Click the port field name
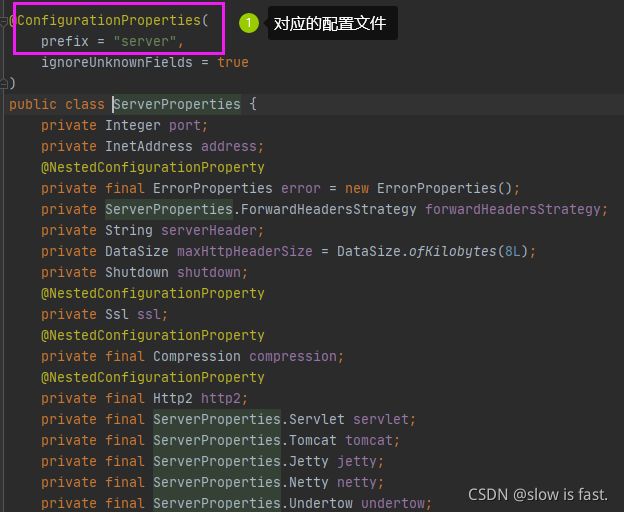Image resolution: width=624 pixels, height=512 pixels. tap(185, 126)
